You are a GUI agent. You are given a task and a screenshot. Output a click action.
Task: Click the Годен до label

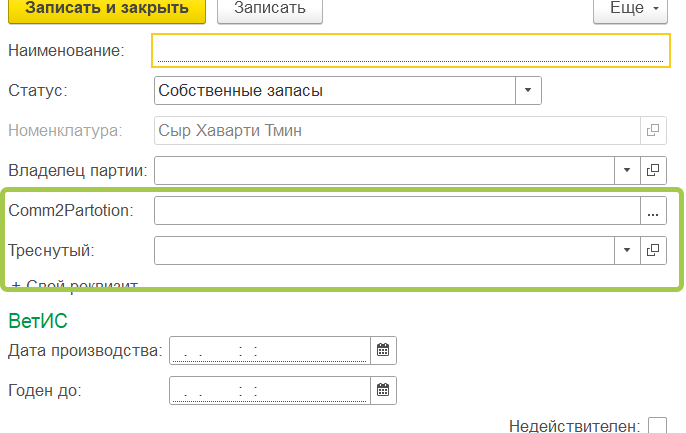coord(45,391)
